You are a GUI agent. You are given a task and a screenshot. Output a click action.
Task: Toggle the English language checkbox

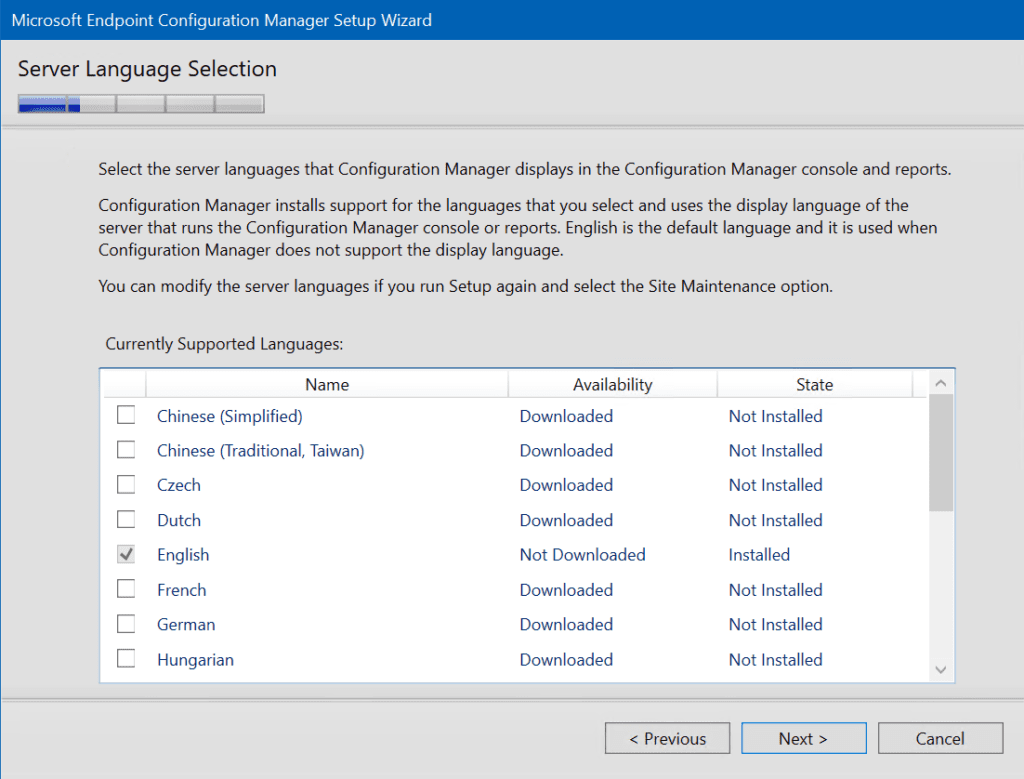(126, 554)
